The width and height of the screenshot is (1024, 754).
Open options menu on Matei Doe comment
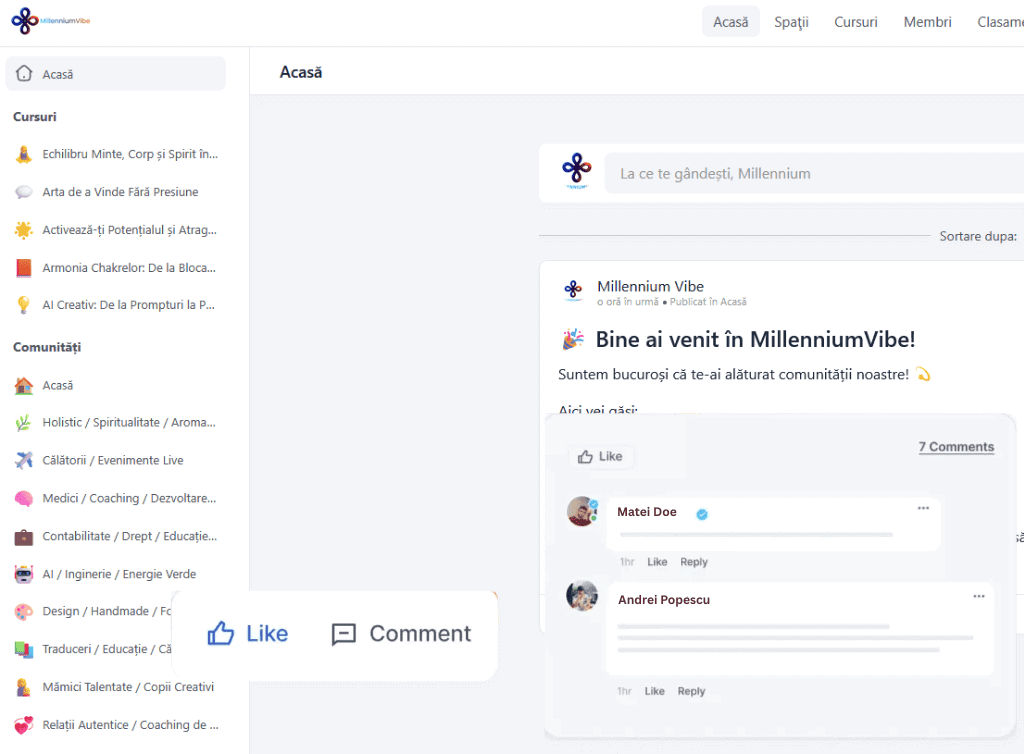(923, 508)
